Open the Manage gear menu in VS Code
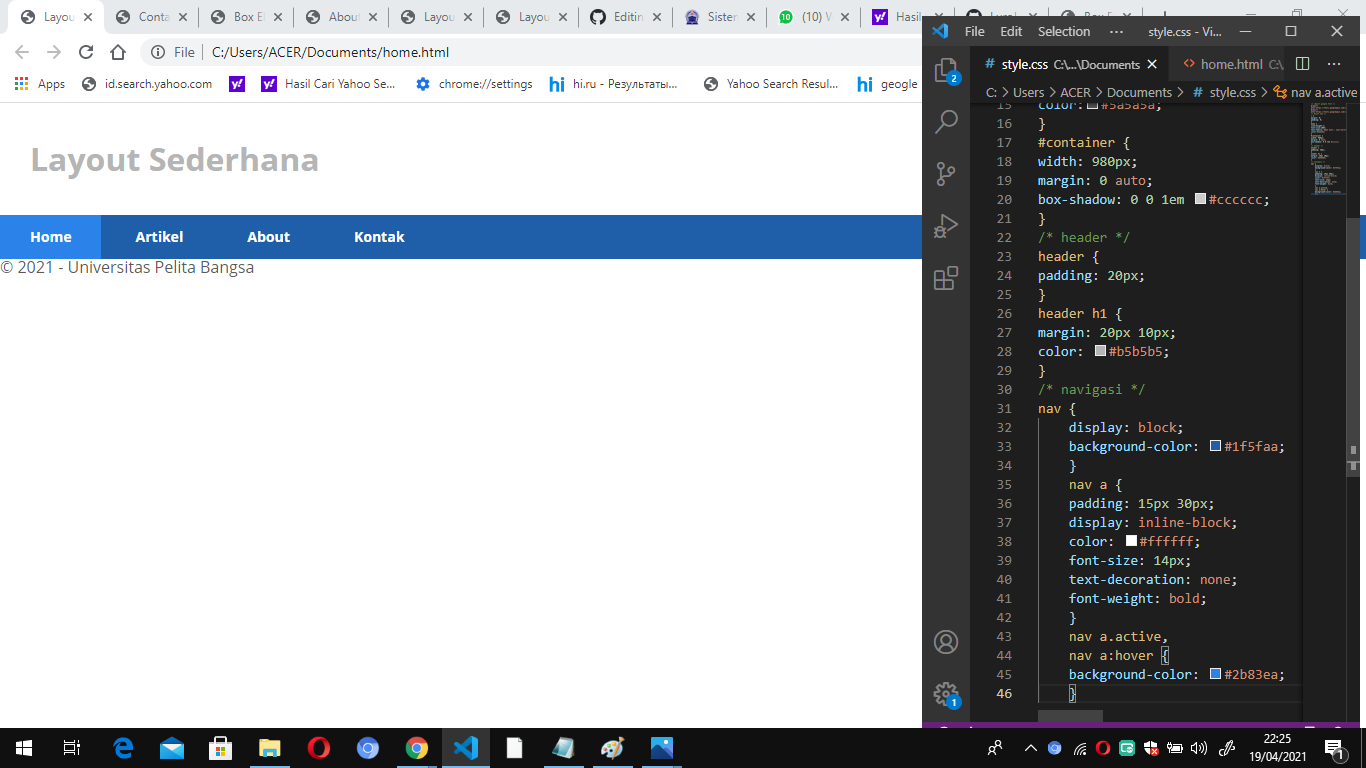 [x=947, y=694]
